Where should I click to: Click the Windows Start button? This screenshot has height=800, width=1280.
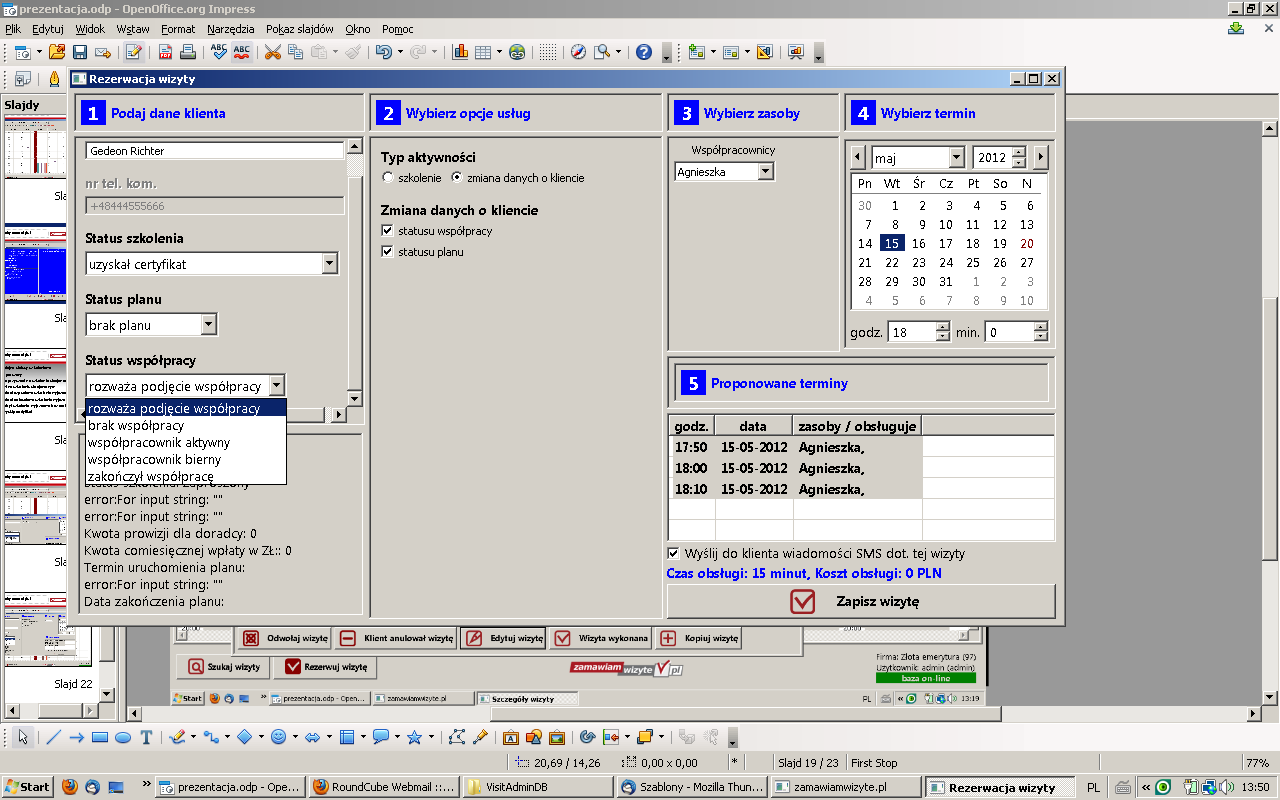coord(28,787)
